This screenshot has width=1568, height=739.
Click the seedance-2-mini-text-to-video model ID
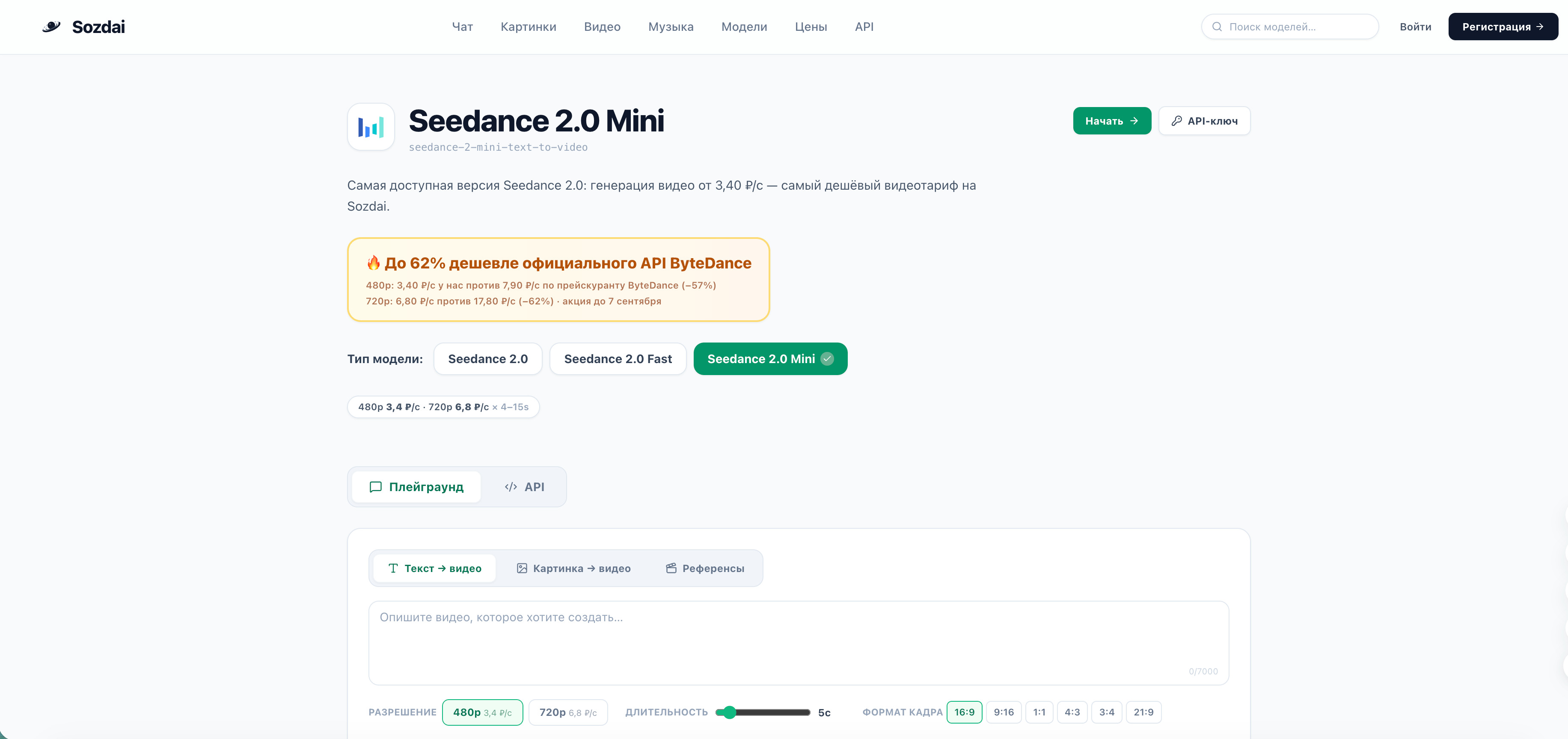(x=498, y=147)
